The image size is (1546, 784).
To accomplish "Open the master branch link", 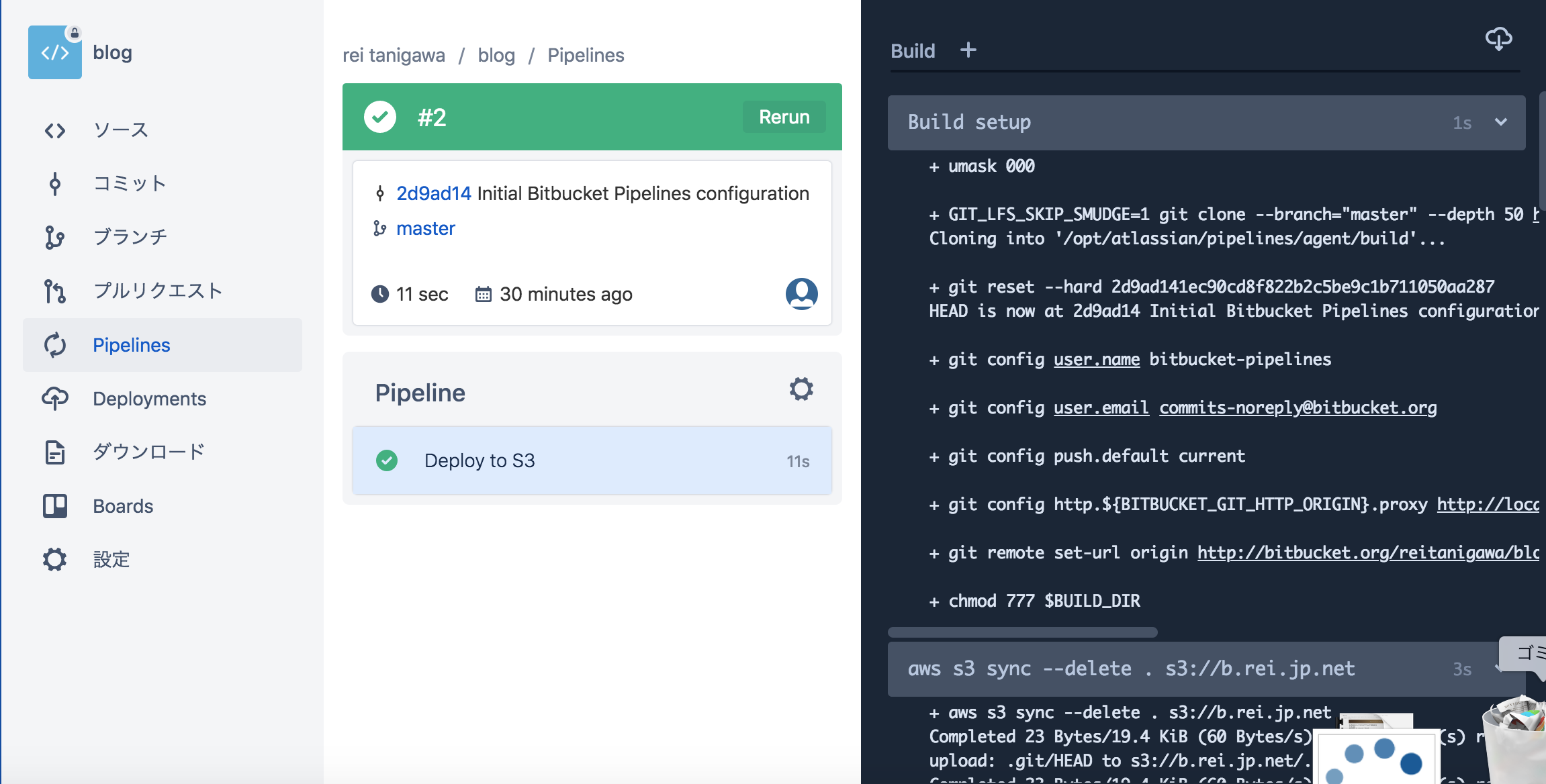I will [426, 228].
